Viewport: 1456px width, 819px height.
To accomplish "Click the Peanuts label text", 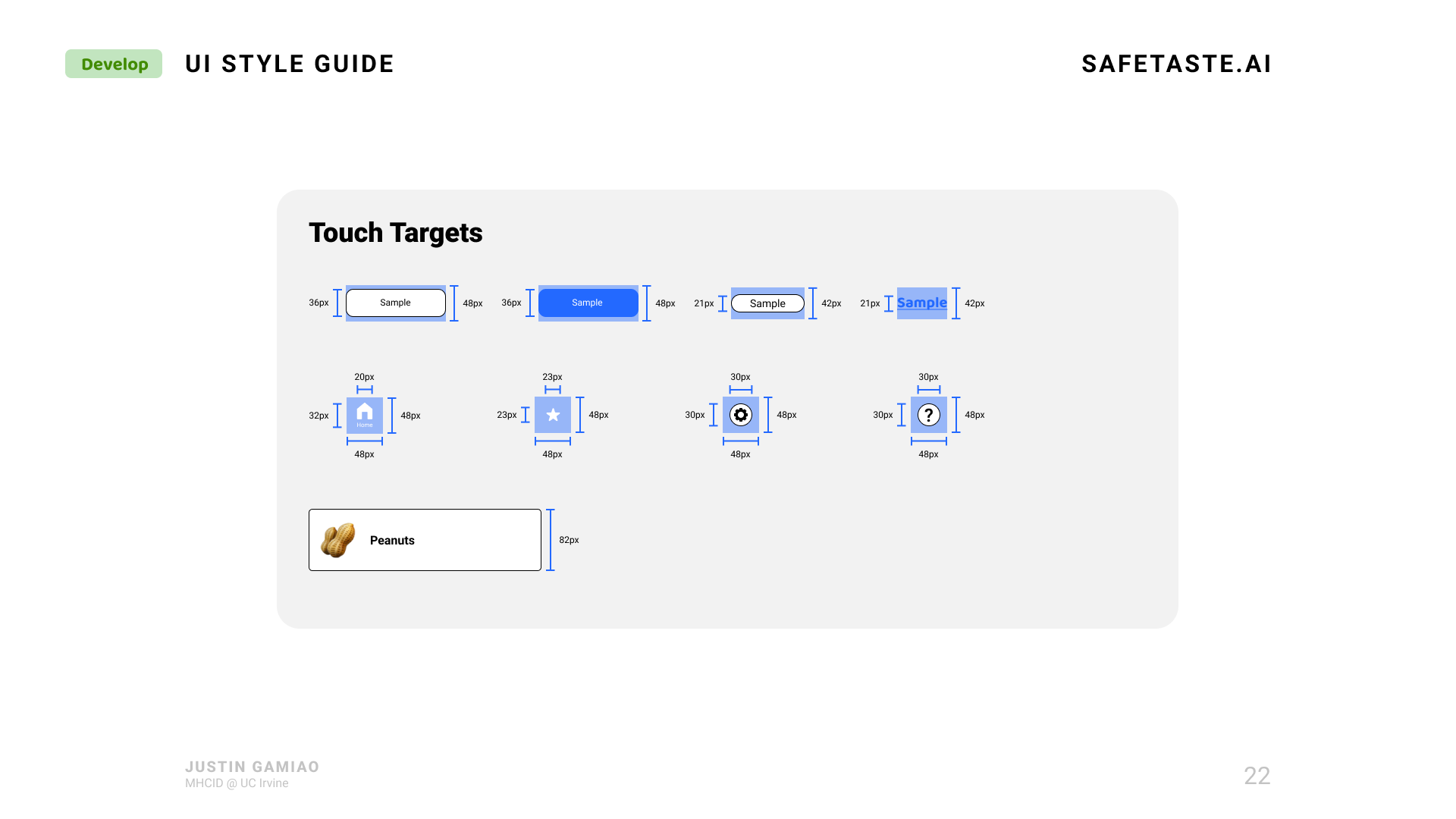I will (x=392, y=540).
